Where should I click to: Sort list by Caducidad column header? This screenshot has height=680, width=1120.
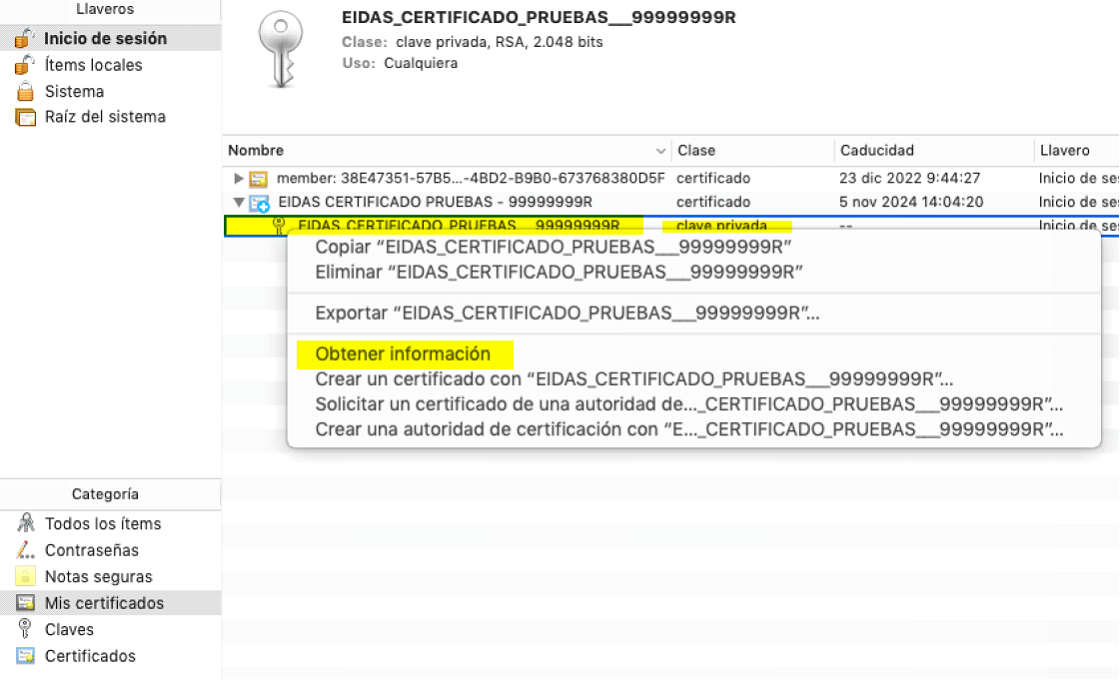(x=877, y=151)
